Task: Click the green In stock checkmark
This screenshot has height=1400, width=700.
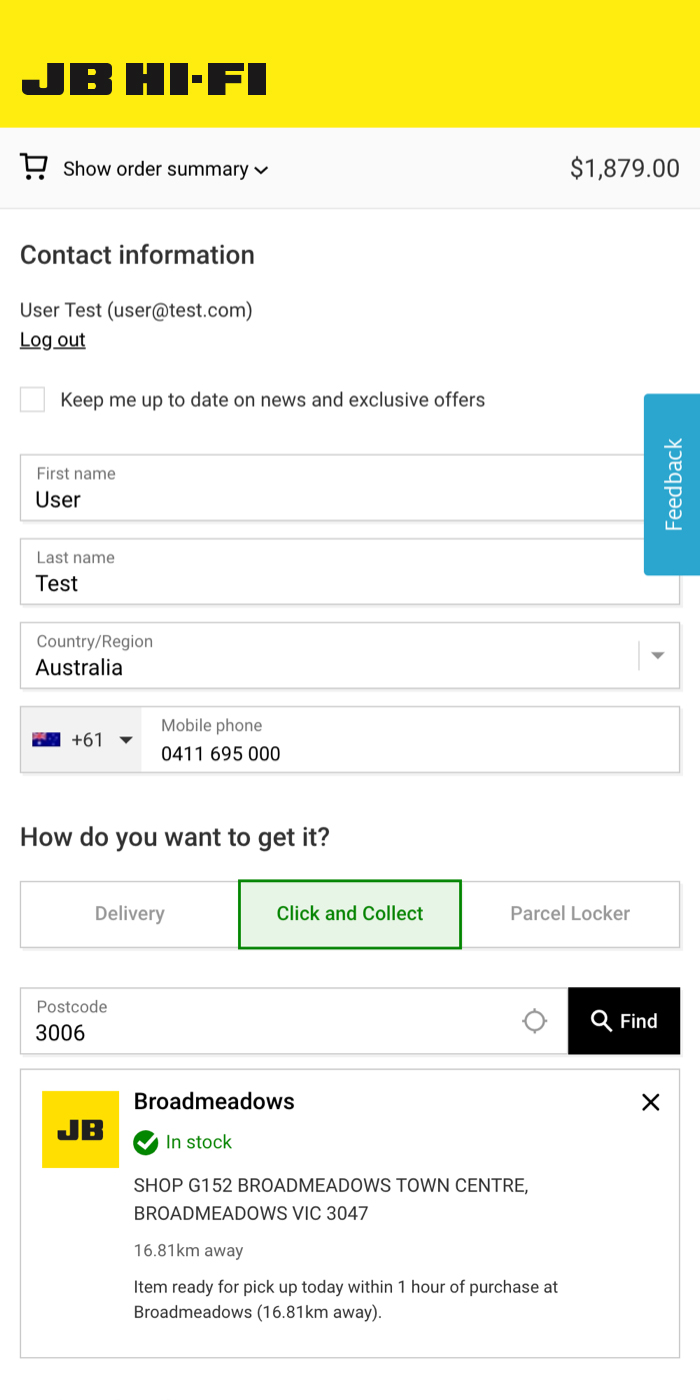Action: tap(146, 1142)
